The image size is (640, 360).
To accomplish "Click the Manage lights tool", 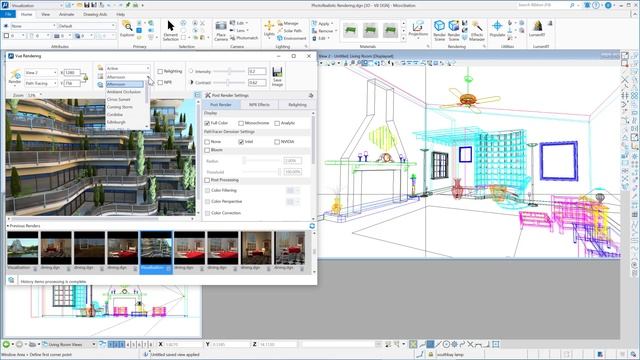I will pyautogui.click(x=288, y=23).
